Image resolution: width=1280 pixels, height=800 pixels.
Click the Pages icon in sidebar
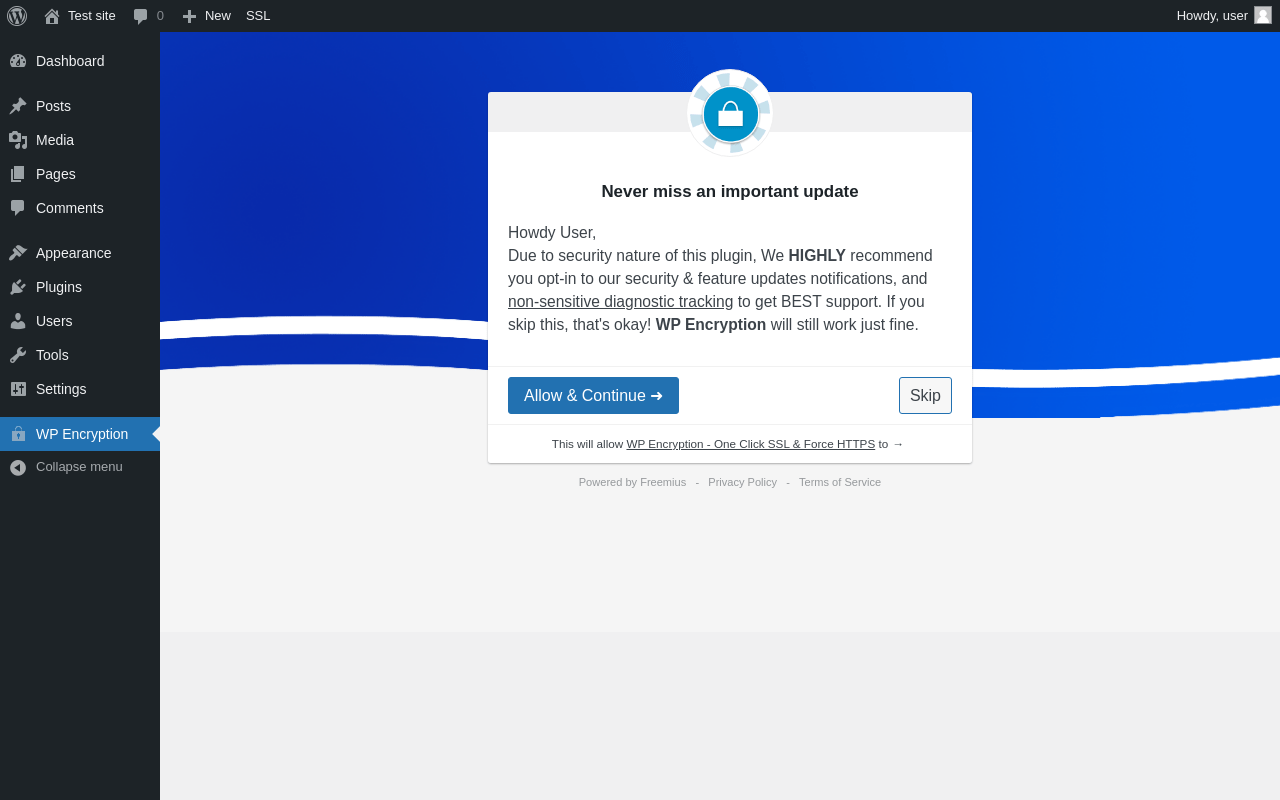[x=18, y=174]
